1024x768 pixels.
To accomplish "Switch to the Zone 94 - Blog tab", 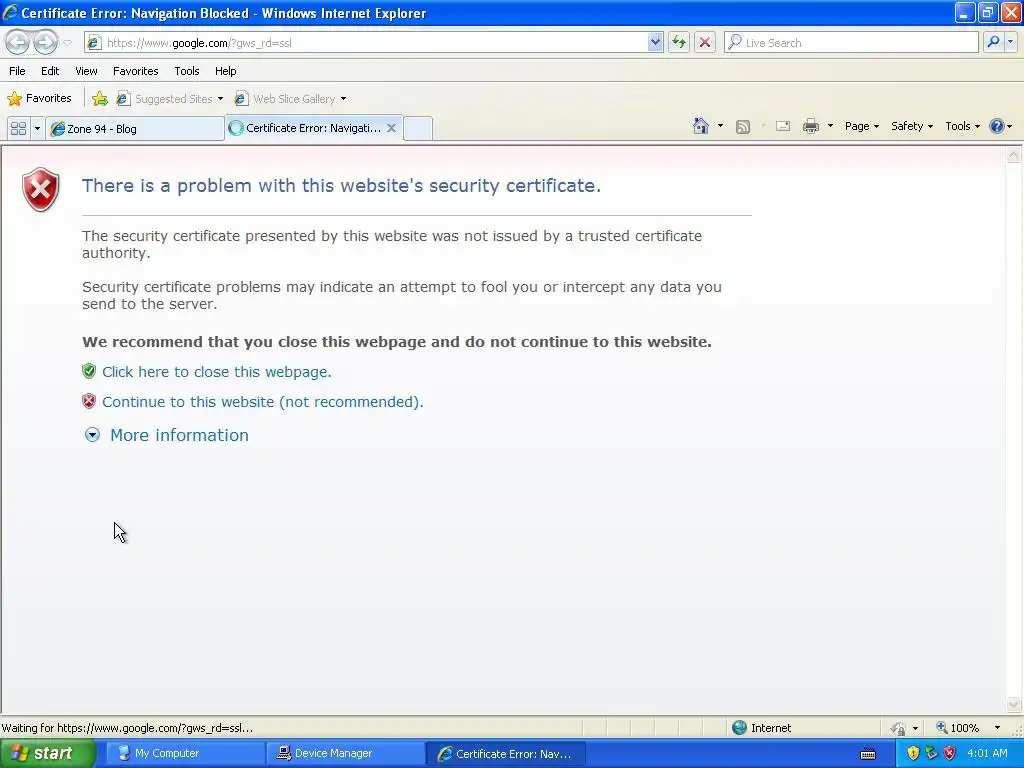I will [x=135, y=129].
